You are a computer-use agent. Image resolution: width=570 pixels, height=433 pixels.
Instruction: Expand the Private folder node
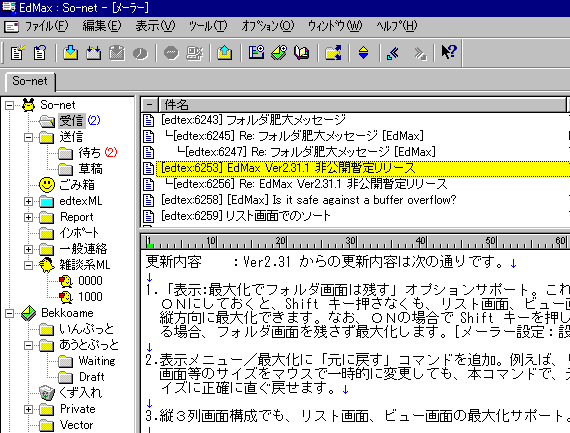click(x=28, y=409)
